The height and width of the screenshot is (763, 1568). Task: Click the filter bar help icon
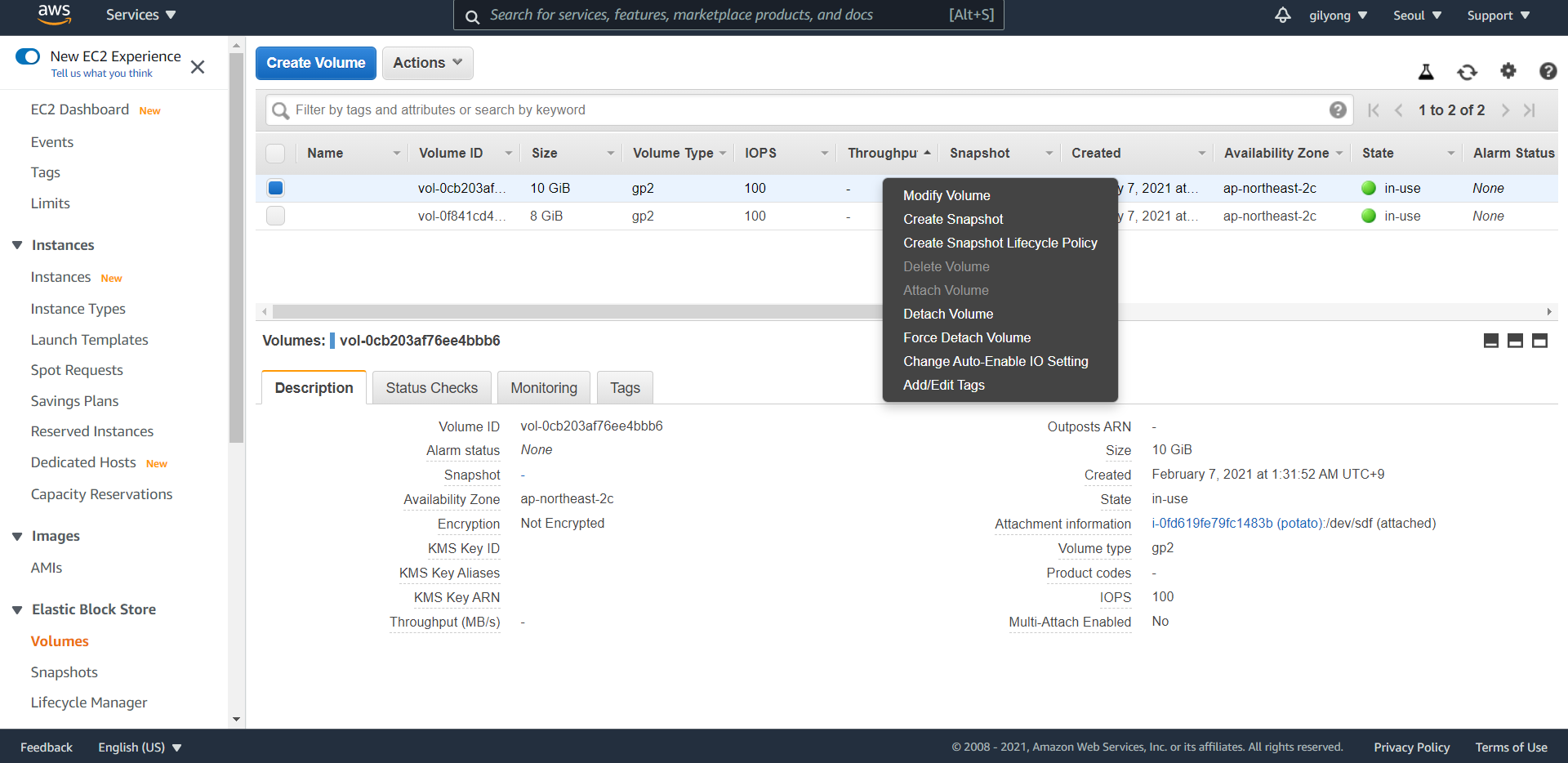[1338, 109]
